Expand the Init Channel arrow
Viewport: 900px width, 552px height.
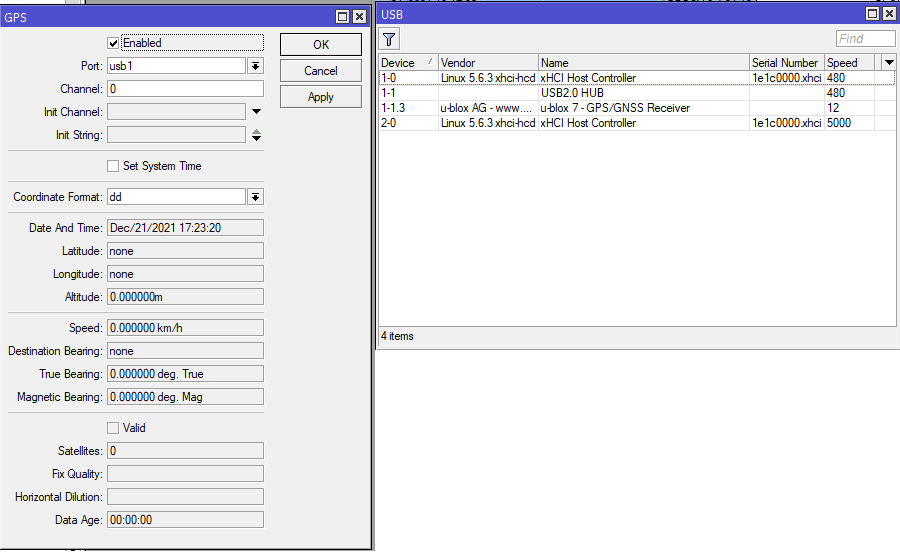point(256,112)
